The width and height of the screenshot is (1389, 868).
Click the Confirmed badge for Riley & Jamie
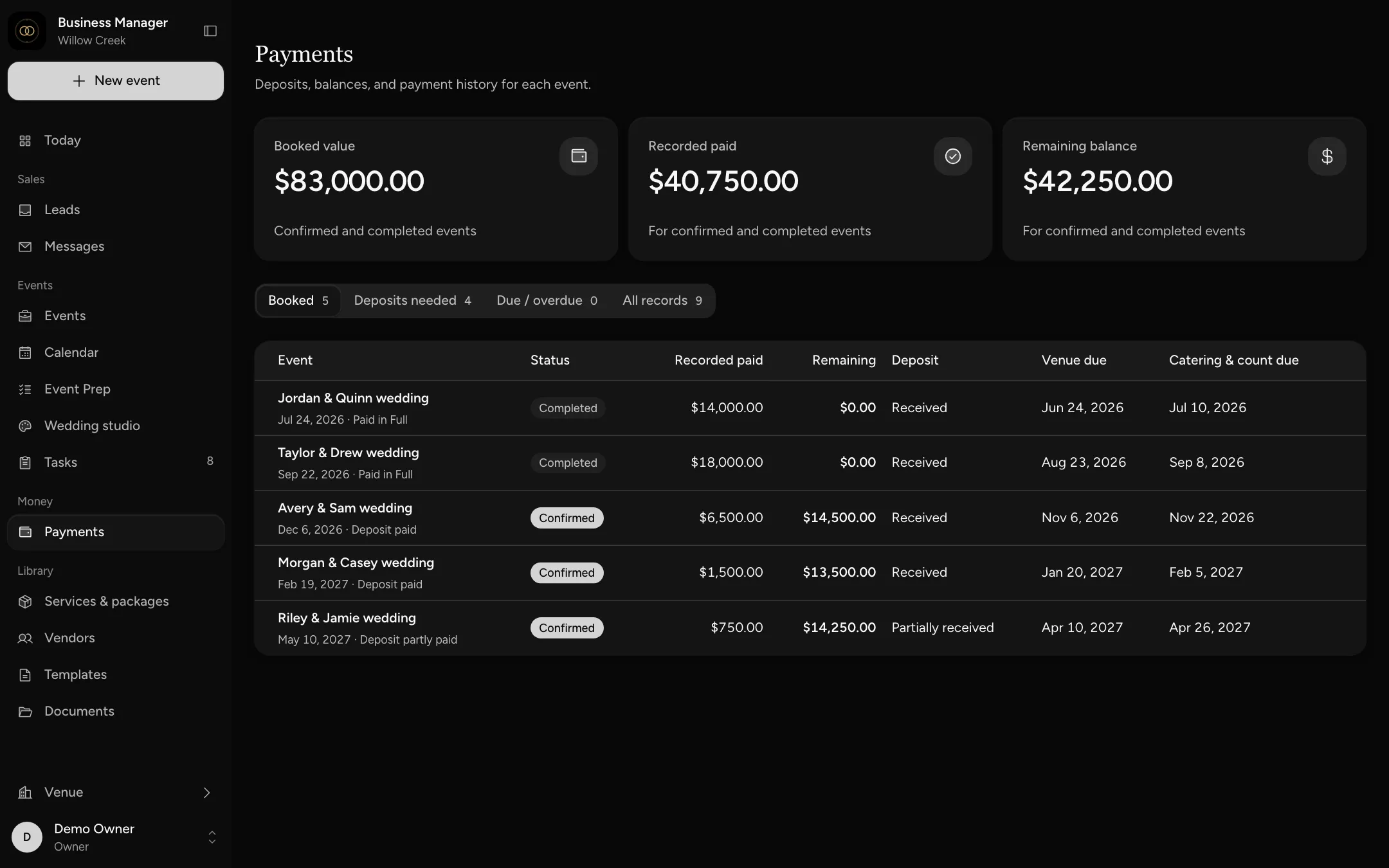point(567,628)
